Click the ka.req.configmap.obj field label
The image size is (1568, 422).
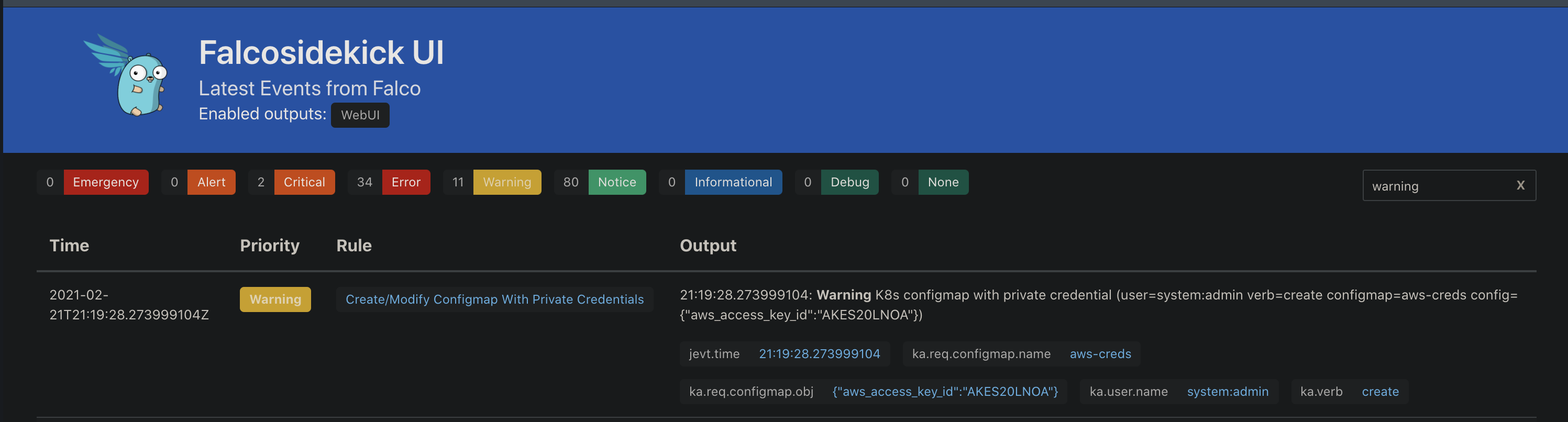751,392
